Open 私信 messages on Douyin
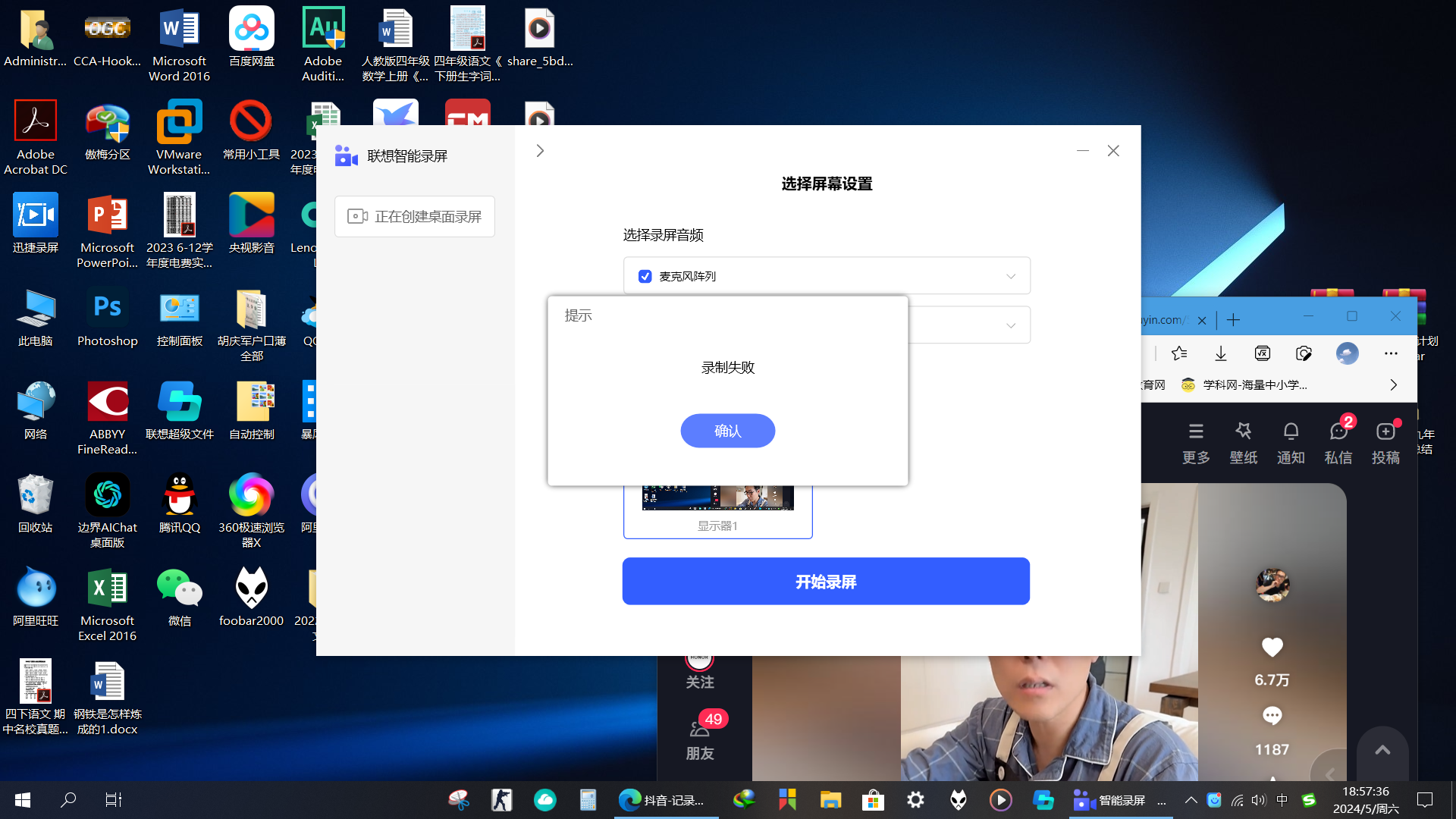The height and width of the screenshot is (819, 1456). [1338, 443]
